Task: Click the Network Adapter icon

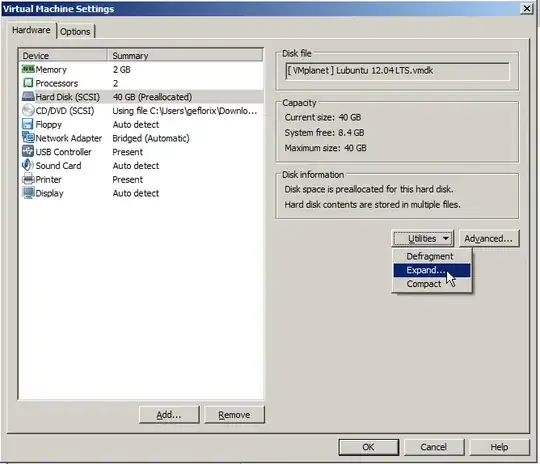Action: [x=28, y=138]
